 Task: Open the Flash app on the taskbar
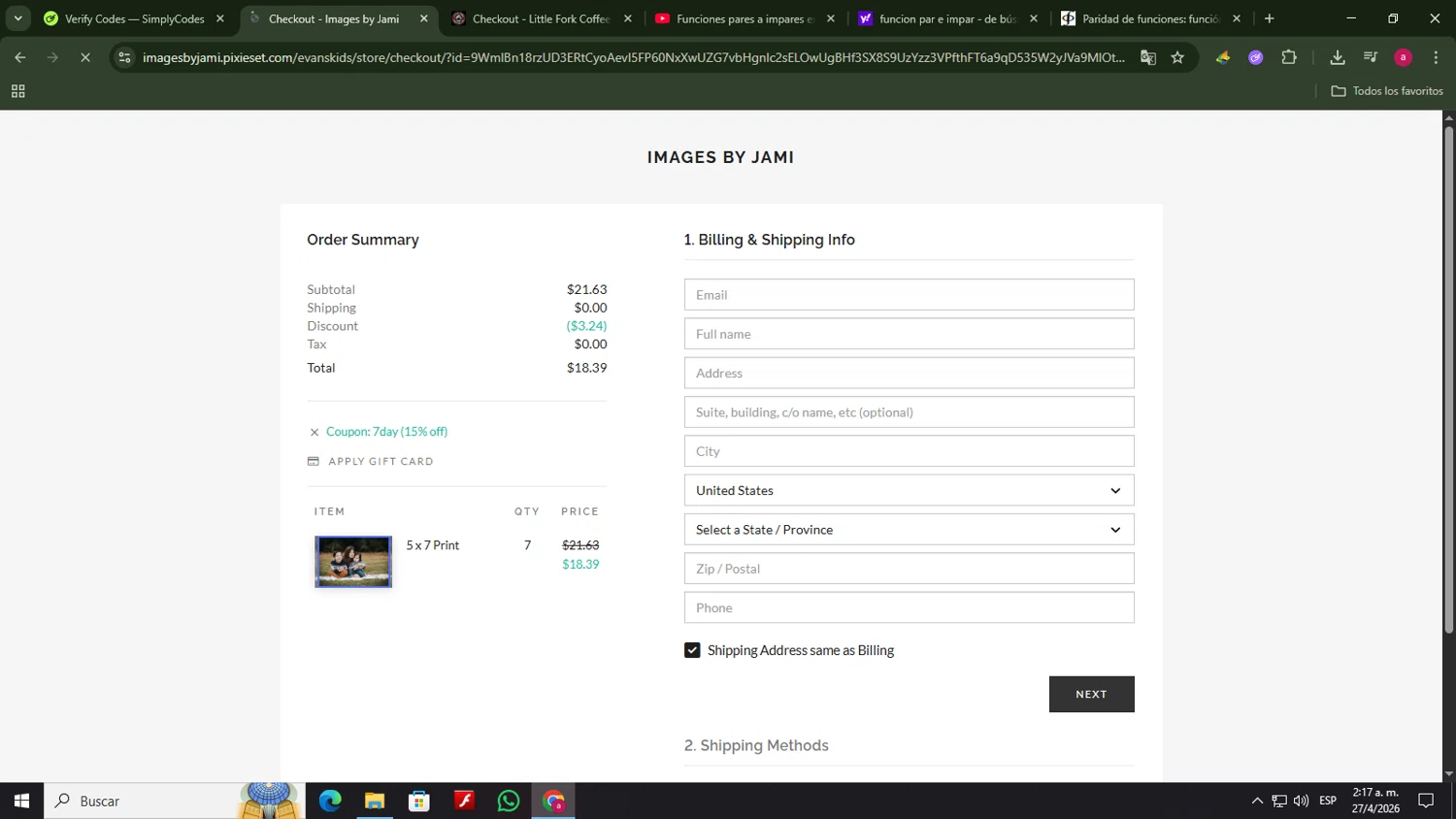(x=464, y=801)
